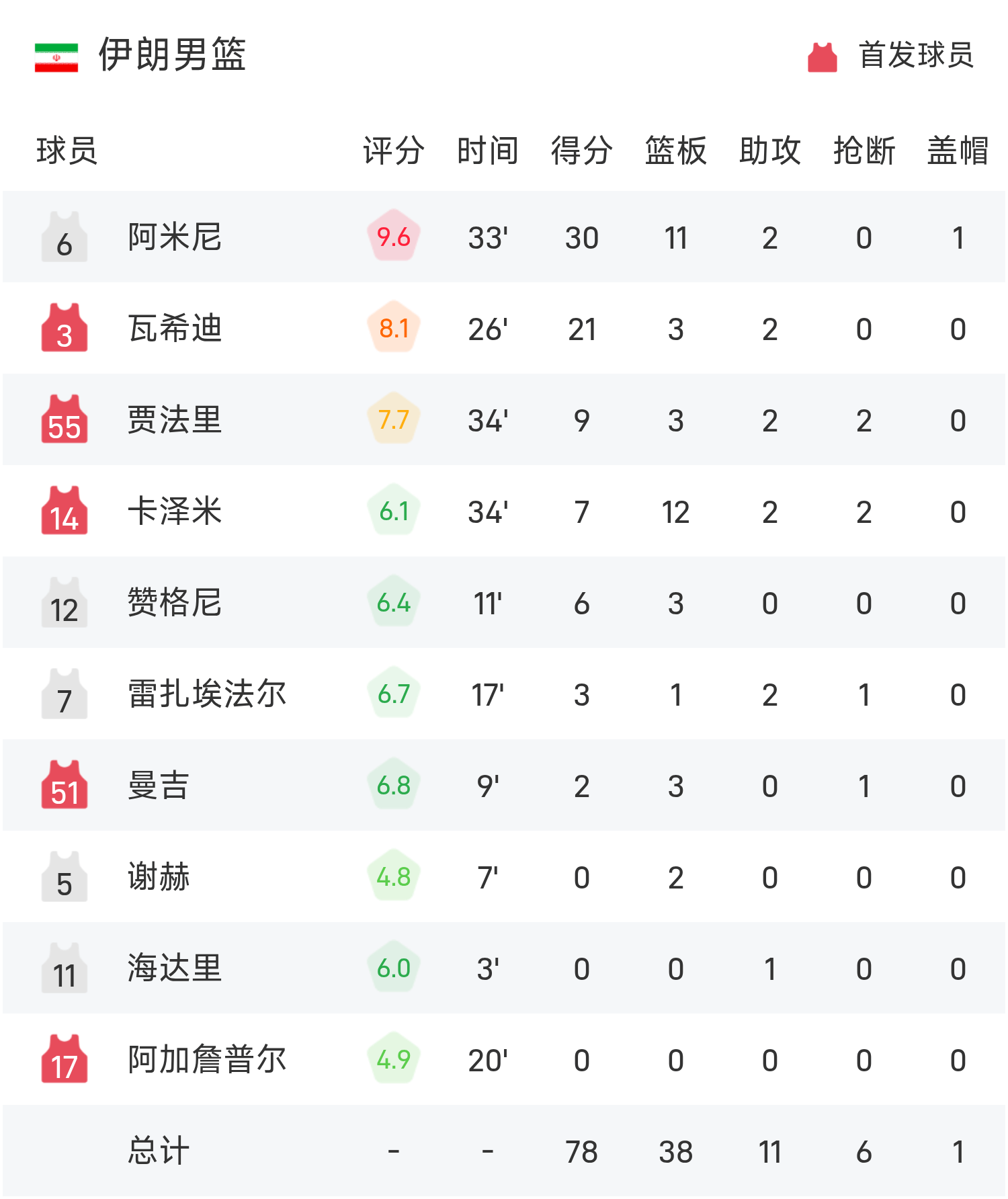Click red jersey number 3 icon

(x=65, y=329)
